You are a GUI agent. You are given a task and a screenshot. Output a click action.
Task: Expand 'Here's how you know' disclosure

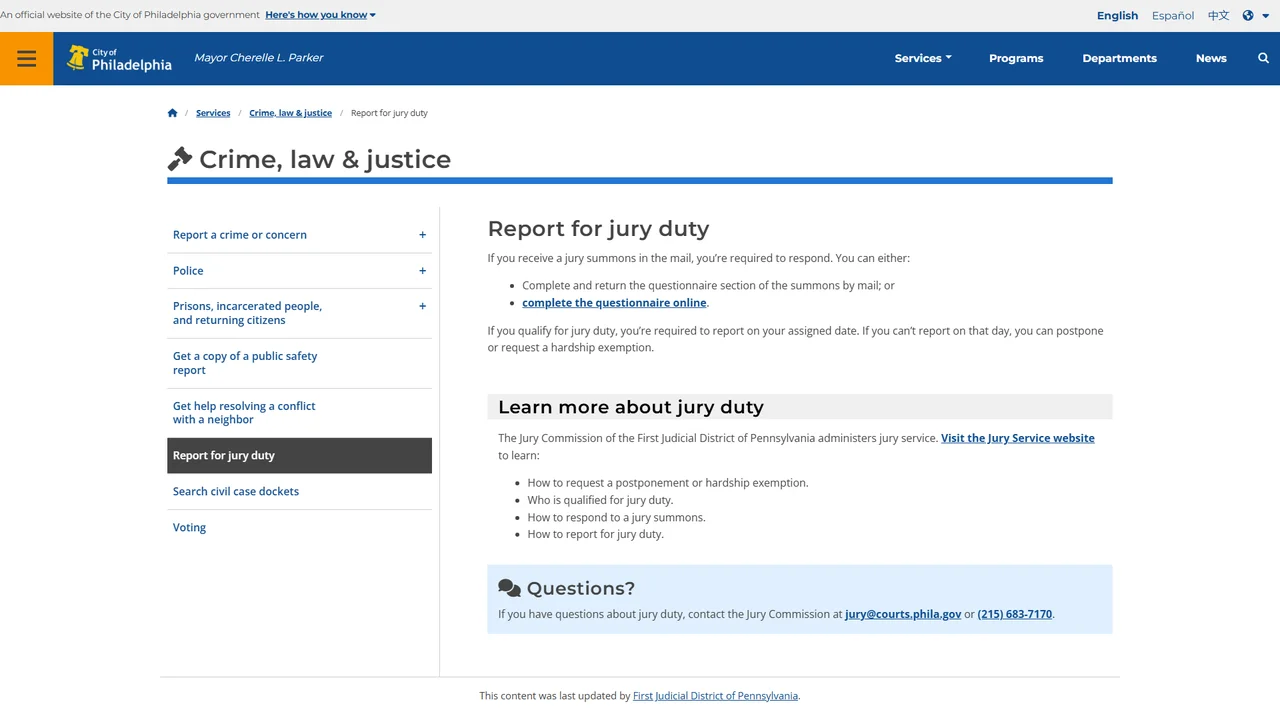pyautogui.click(x=320, y=15)
